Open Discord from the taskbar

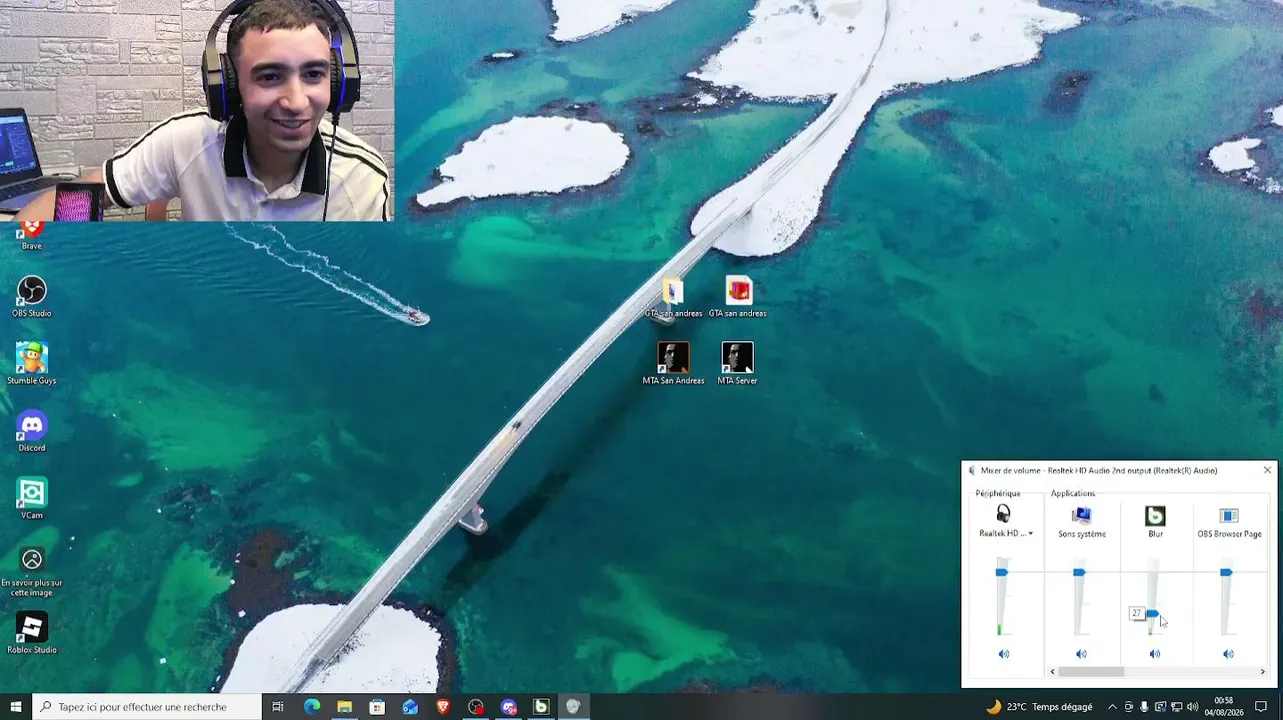click(508, 707)
